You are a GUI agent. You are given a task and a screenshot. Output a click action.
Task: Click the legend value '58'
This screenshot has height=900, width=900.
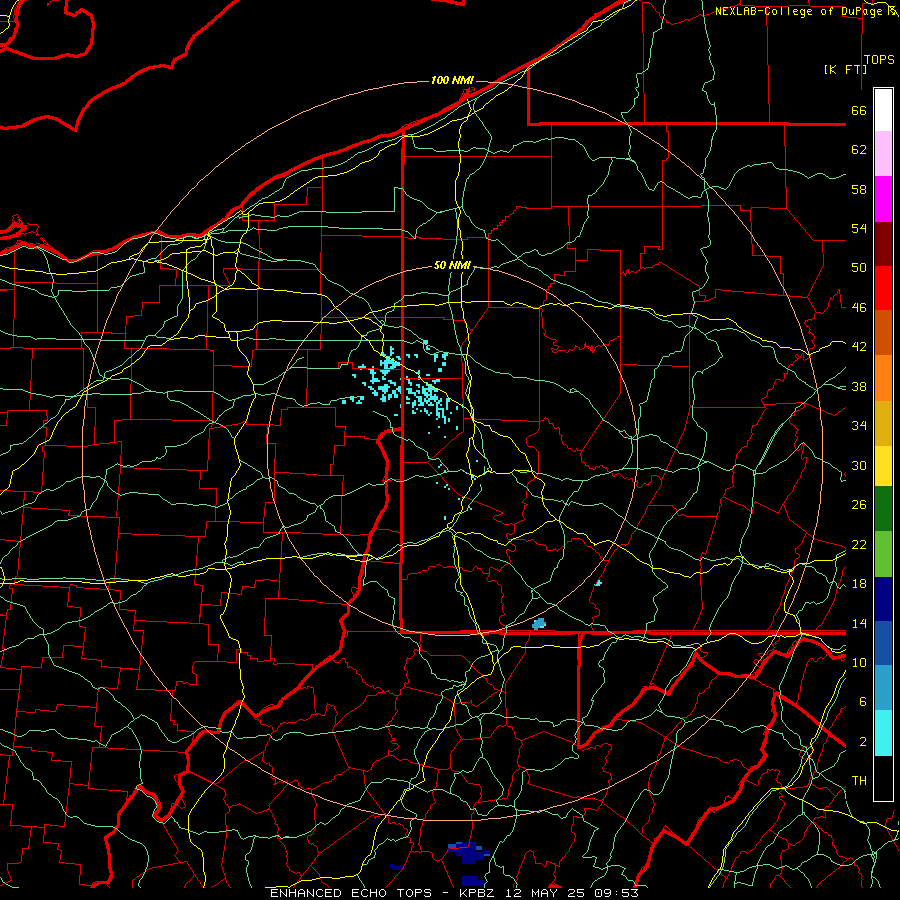pos(859,189)
